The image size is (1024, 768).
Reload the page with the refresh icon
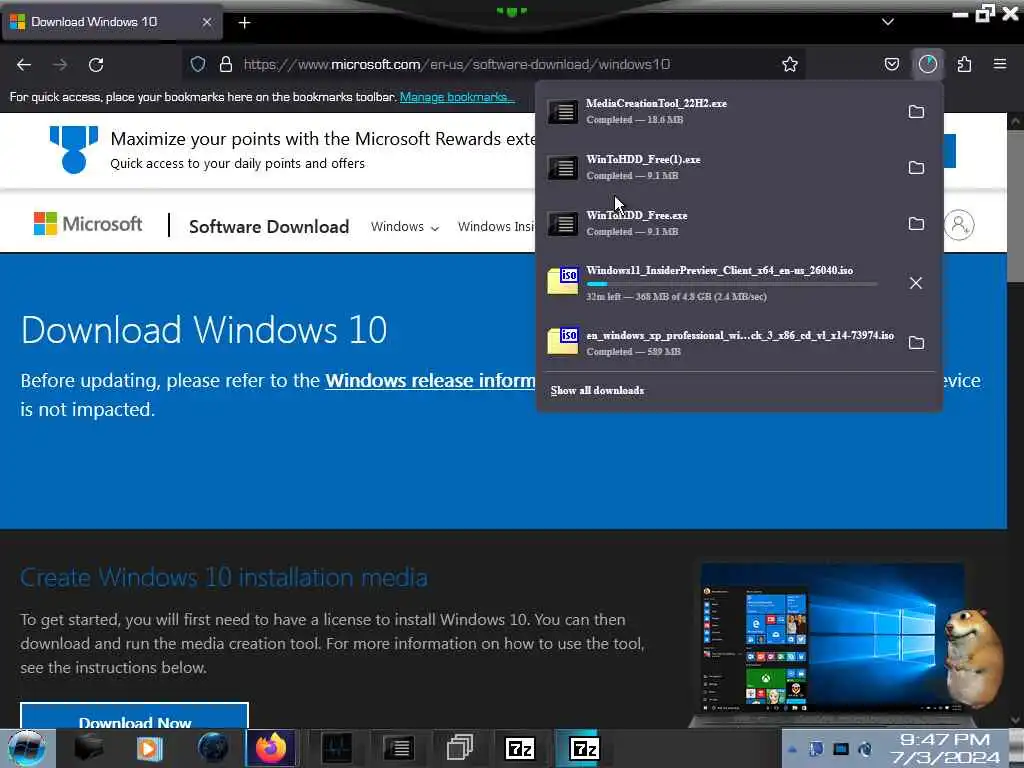96,65
